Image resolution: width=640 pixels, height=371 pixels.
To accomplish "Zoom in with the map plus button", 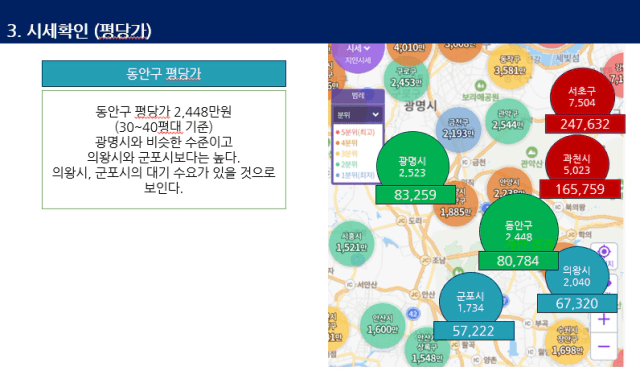I will click(604, 319).
